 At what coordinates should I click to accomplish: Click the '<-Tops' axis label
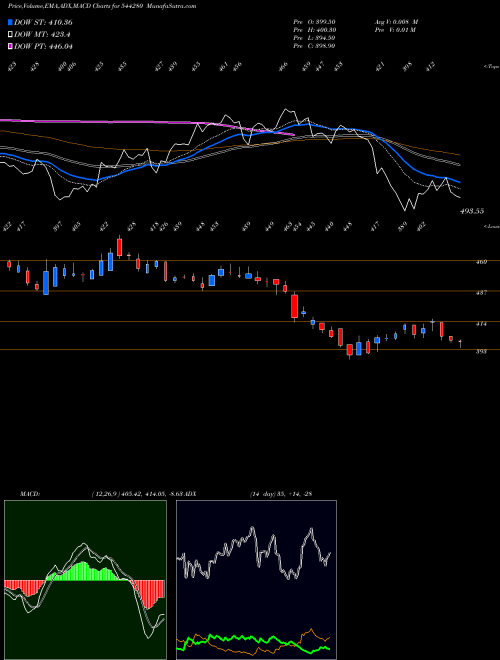491,67
